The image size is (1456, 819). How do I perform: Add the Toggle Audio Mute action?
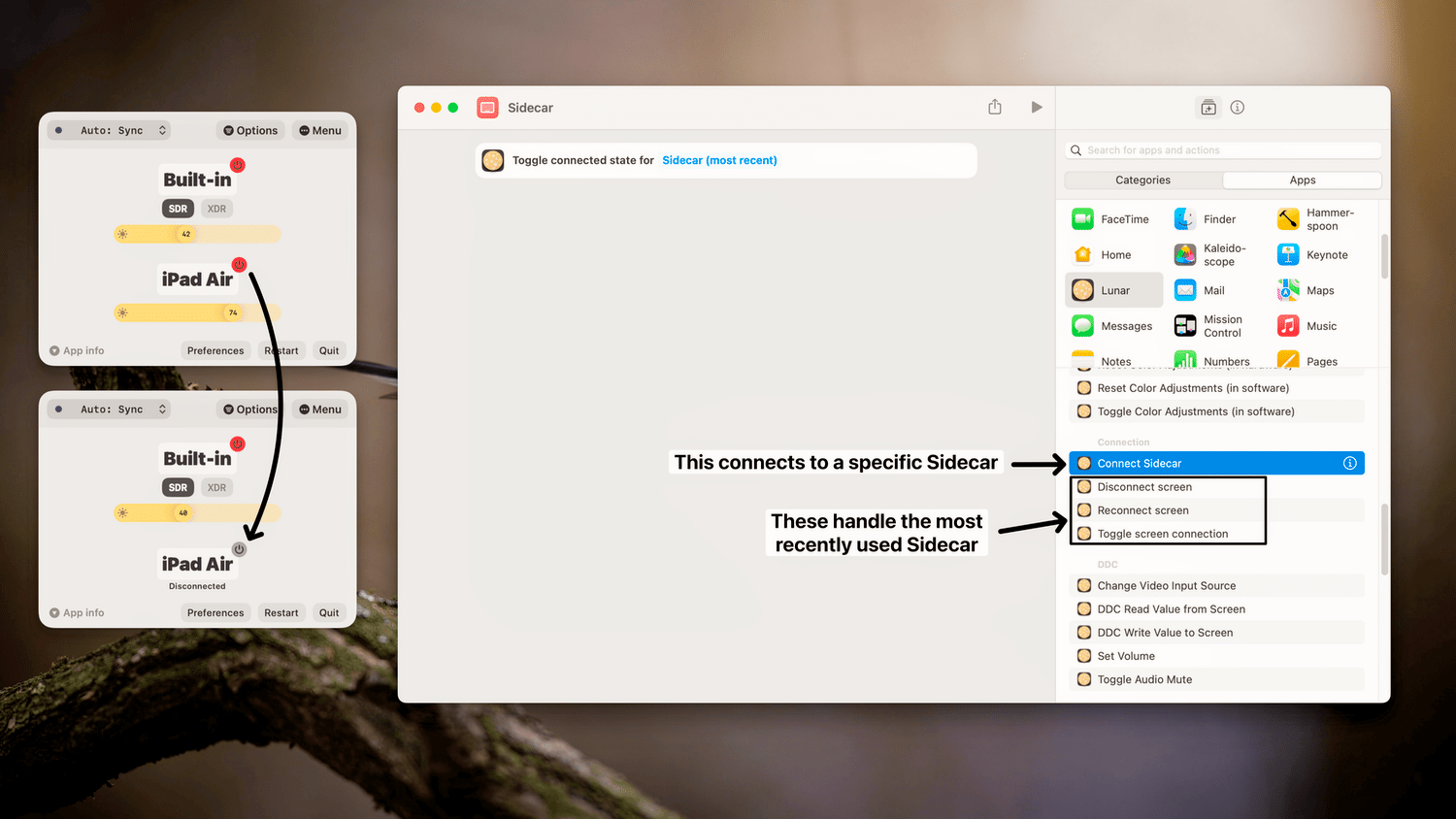pos(1217,679)
